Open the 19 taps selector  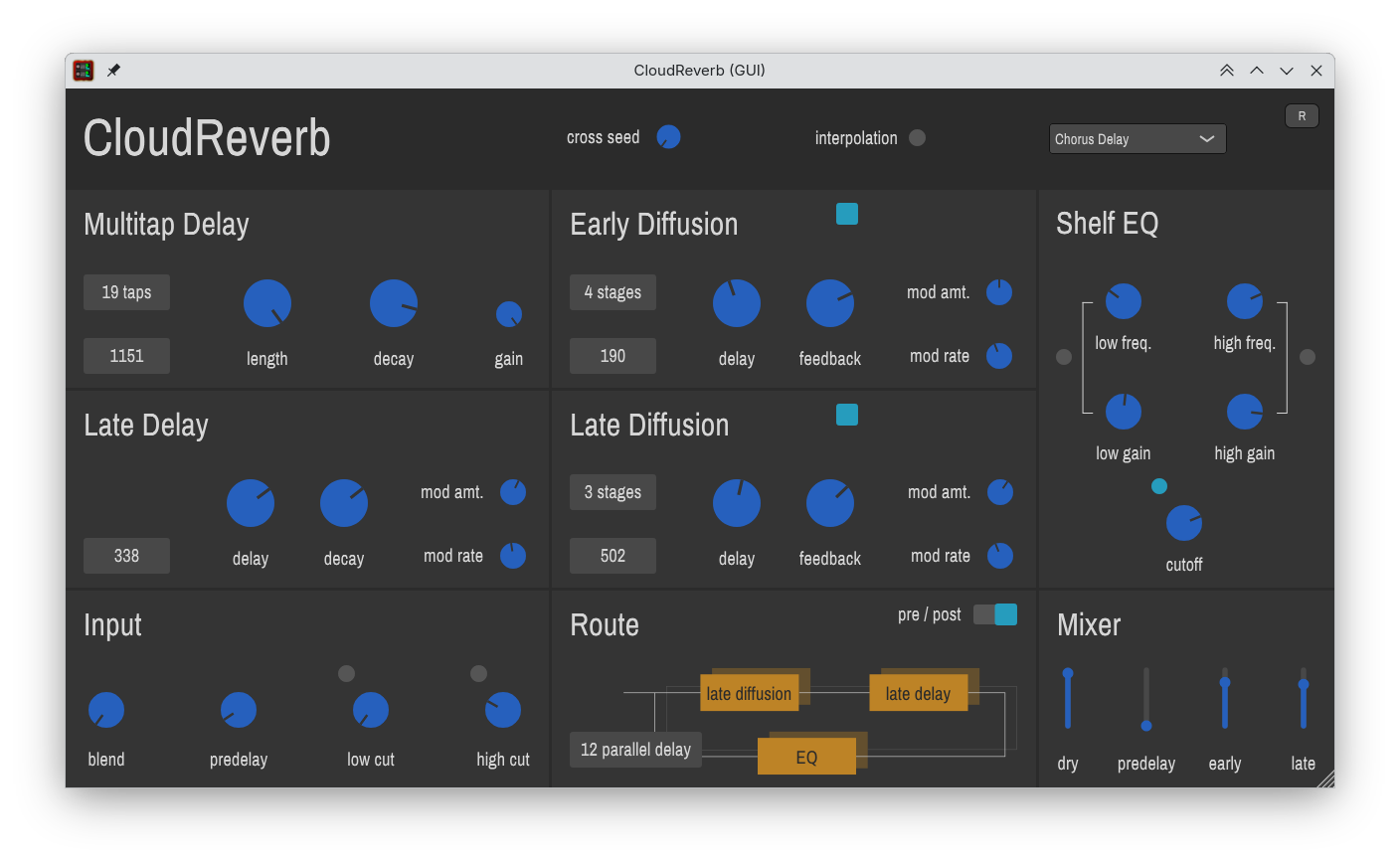click(x=126, y=292)
